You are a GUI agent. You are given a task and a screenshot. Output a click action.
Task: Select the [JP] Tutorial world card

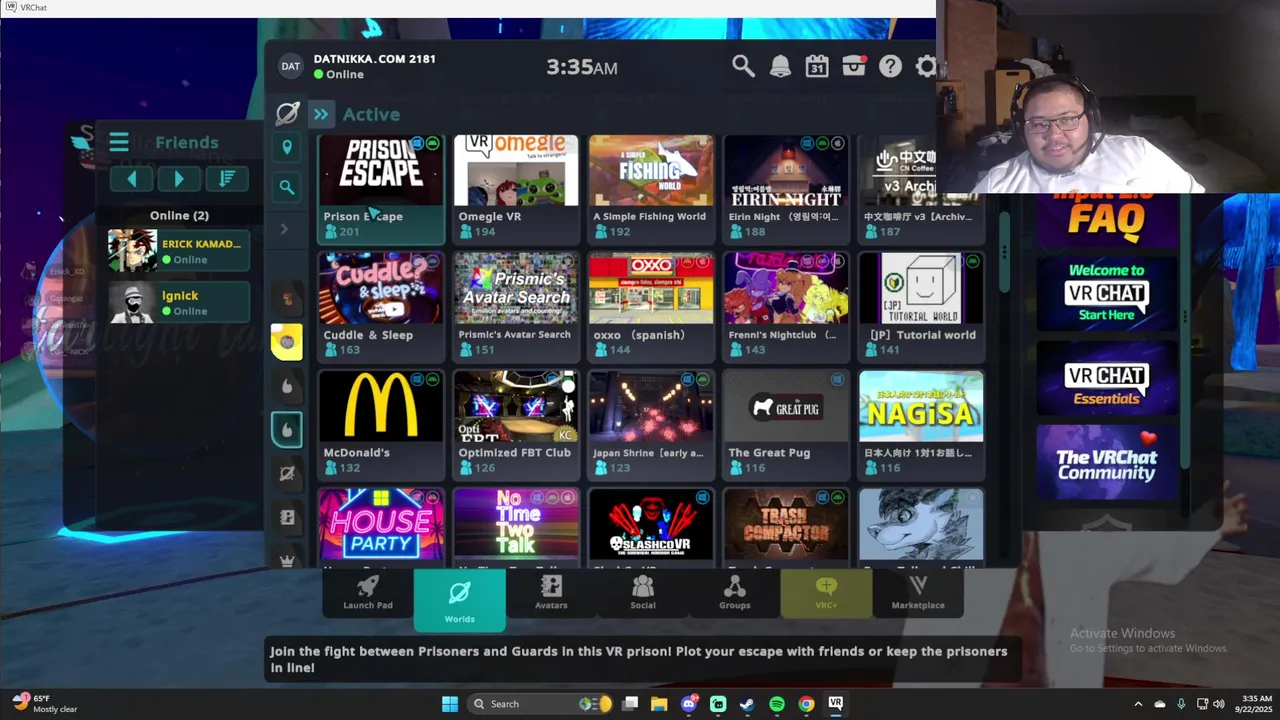click(921, 306)
